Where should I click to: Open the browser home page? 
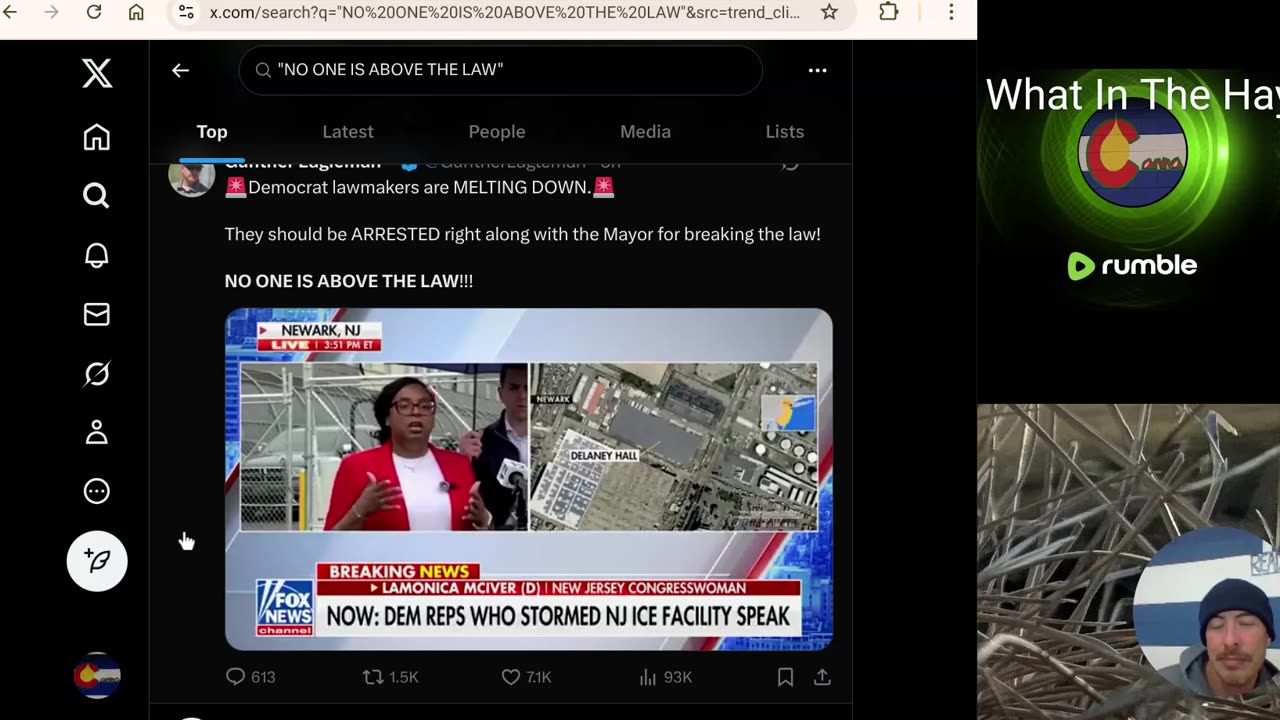click(136, 12)
